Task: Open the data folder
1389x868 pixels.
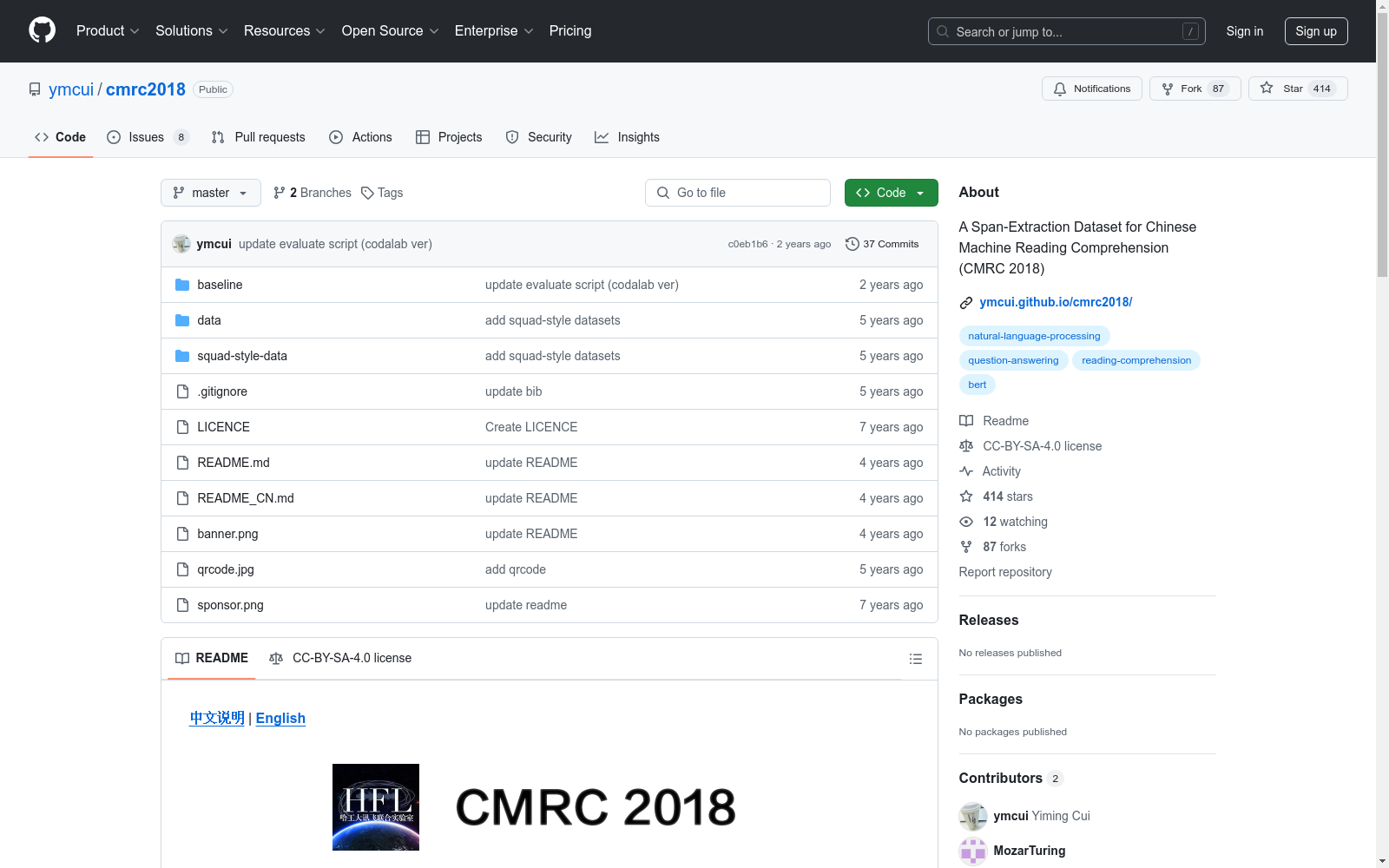Action: pyautogui.click(x=209, y=320)
